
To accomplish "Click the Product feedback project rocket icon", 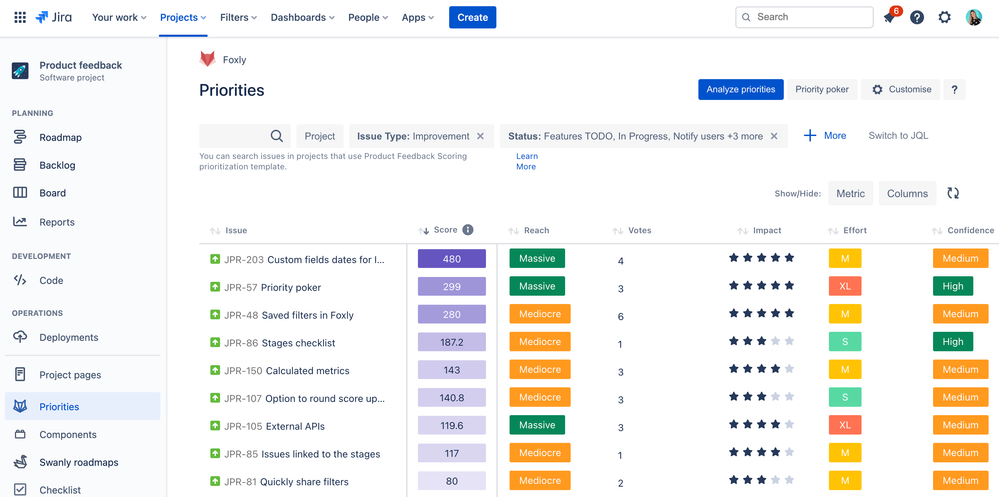I will 20,71.
